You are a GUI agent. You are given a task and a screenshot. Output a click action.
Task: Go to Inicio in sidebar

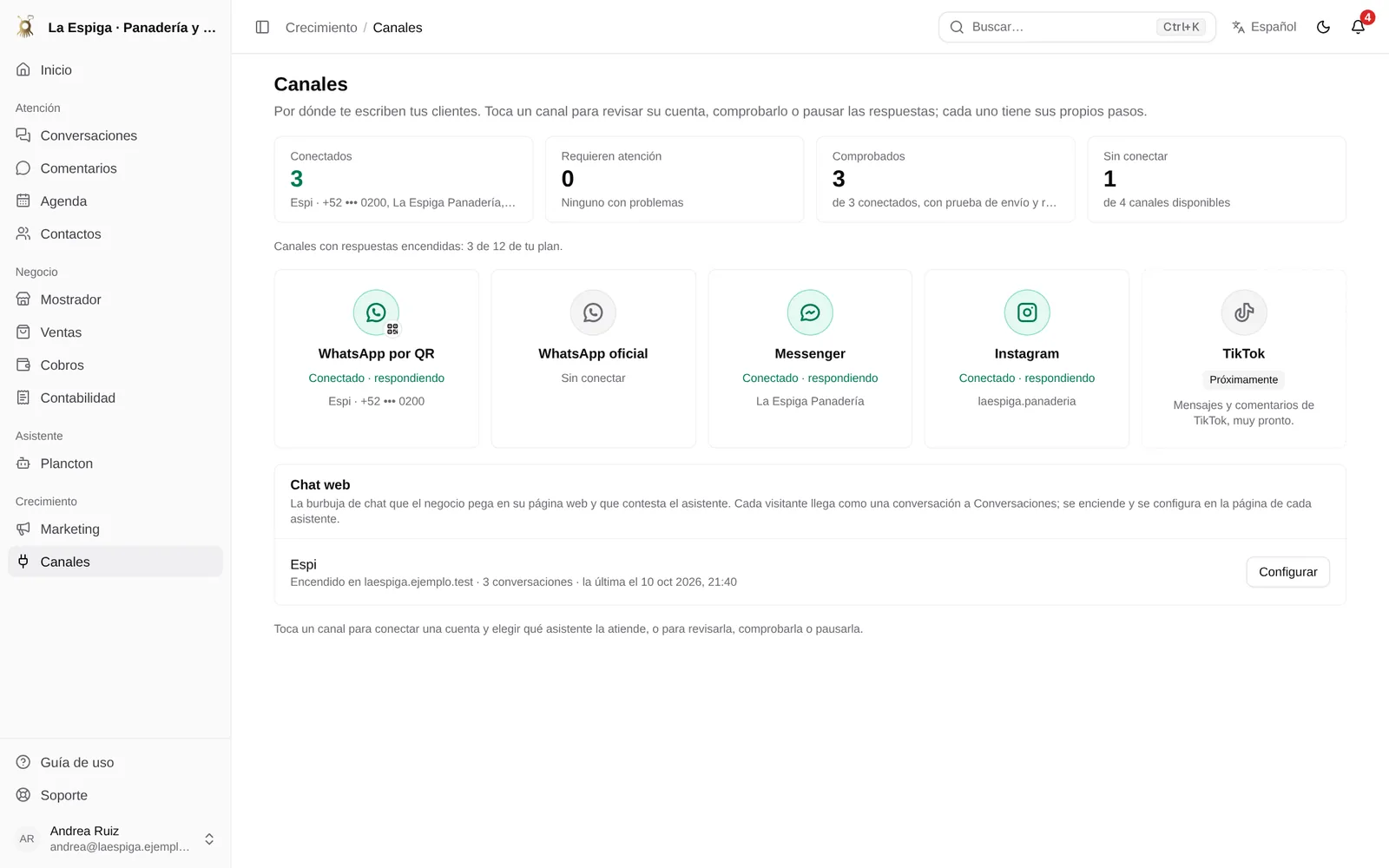pos(115,69)
